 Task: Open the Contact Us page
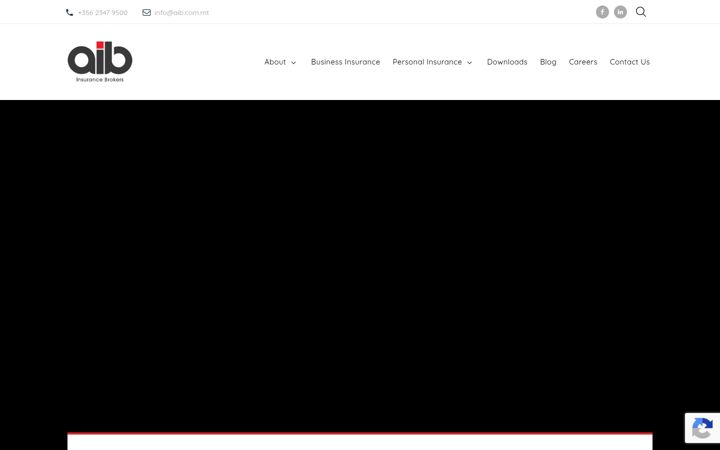[x=630, y=62]
